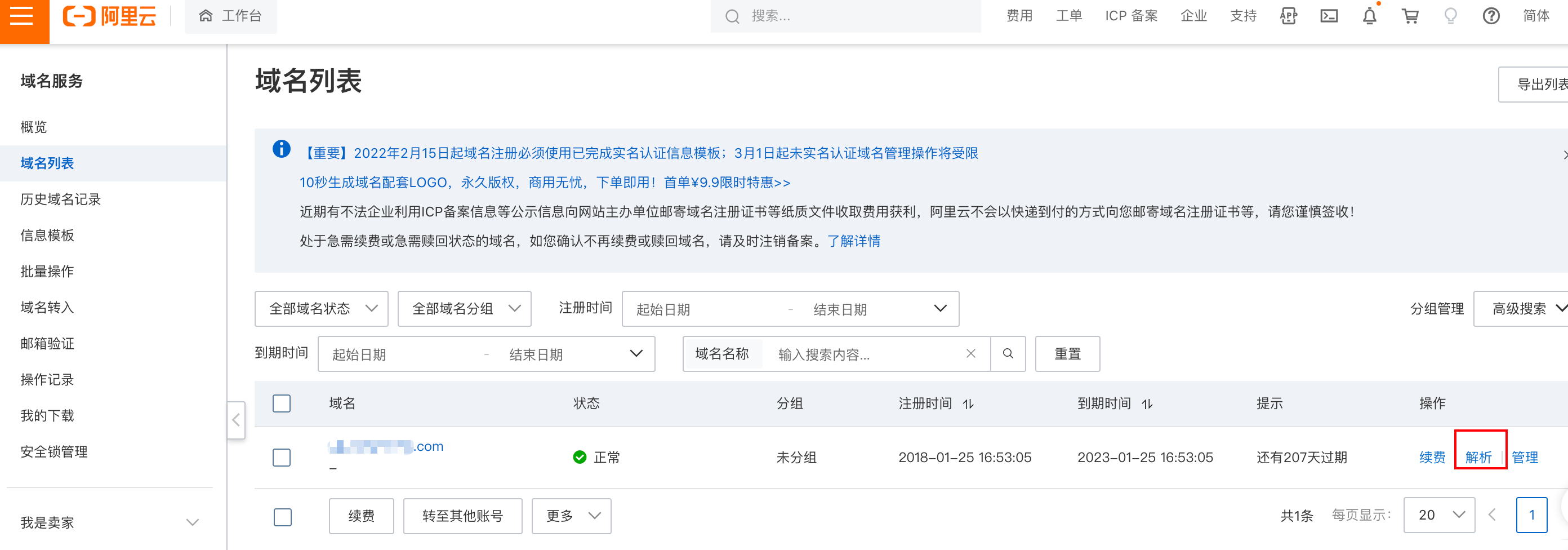Toggle the select-all checkbox in table header
The height and width of the screenshot is (550, 1568).
coord(281,403)
